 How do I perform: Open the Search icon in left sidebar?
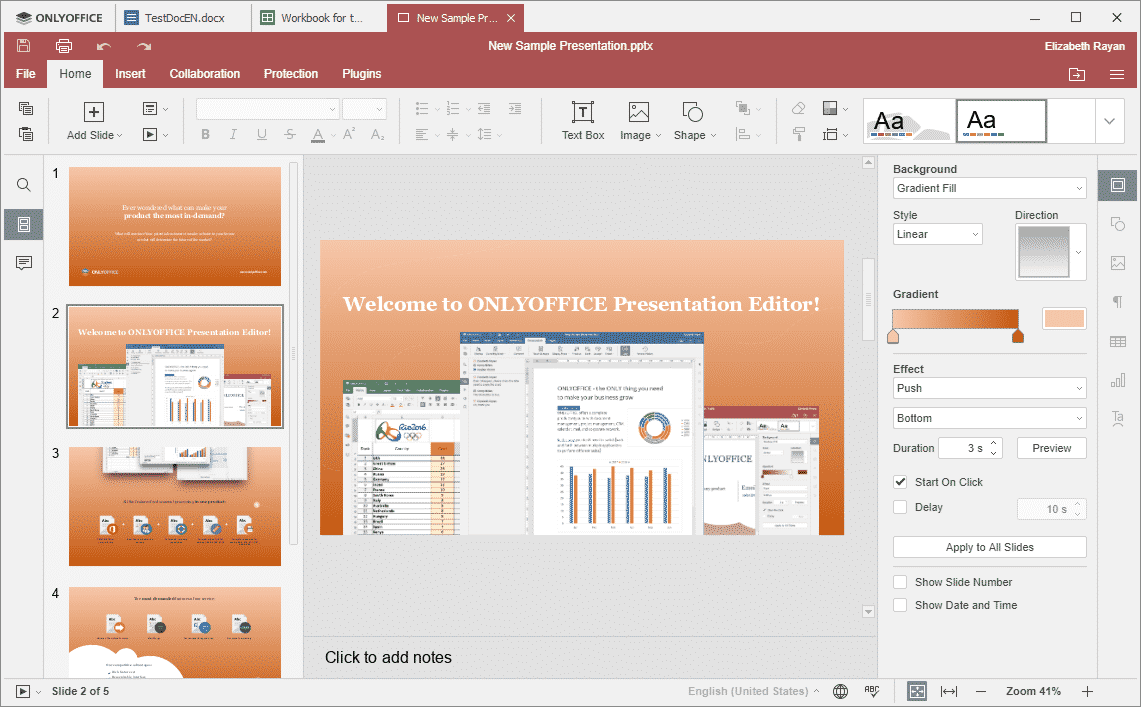(23, 185)
